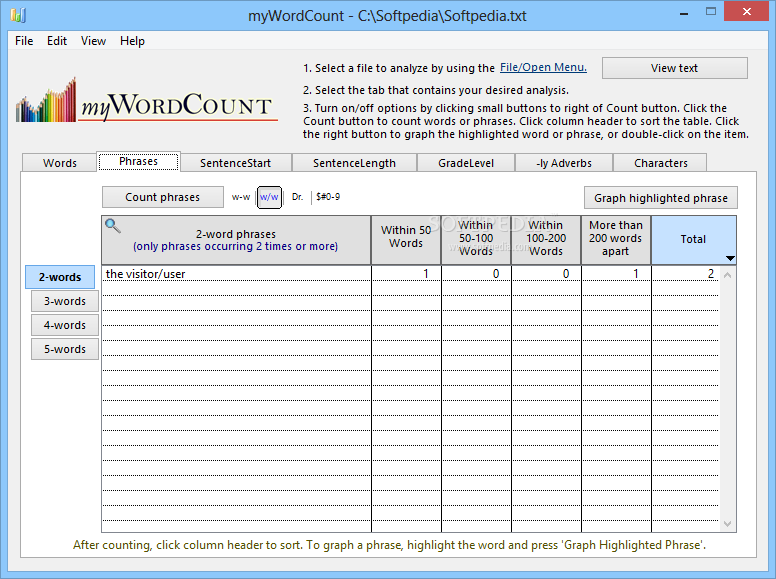Click the sort arrow in the Total column

pos(730,258)
